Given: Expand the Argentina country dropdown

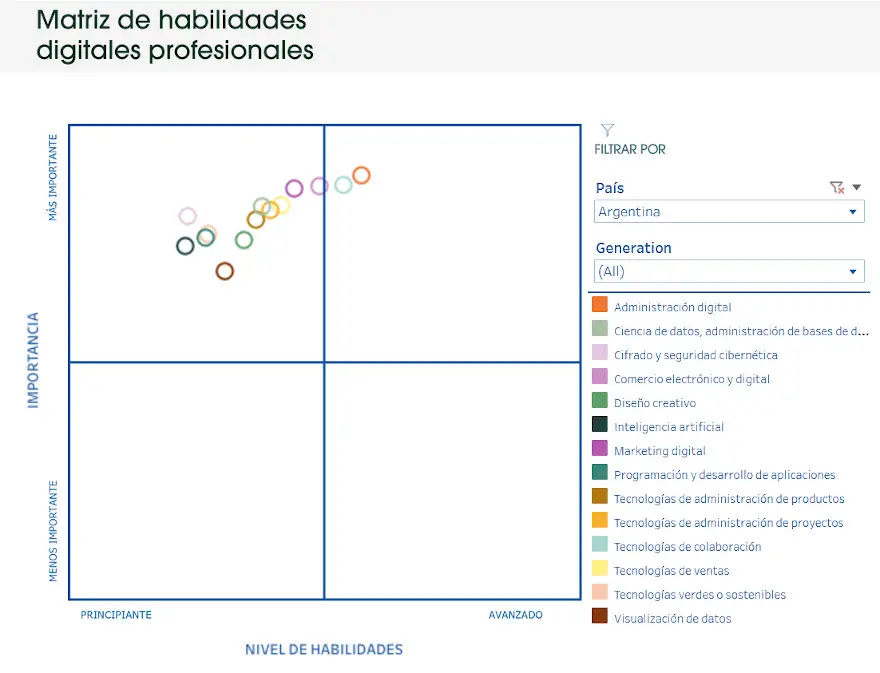Looking at the screenshot, I should tap(729, 212).
